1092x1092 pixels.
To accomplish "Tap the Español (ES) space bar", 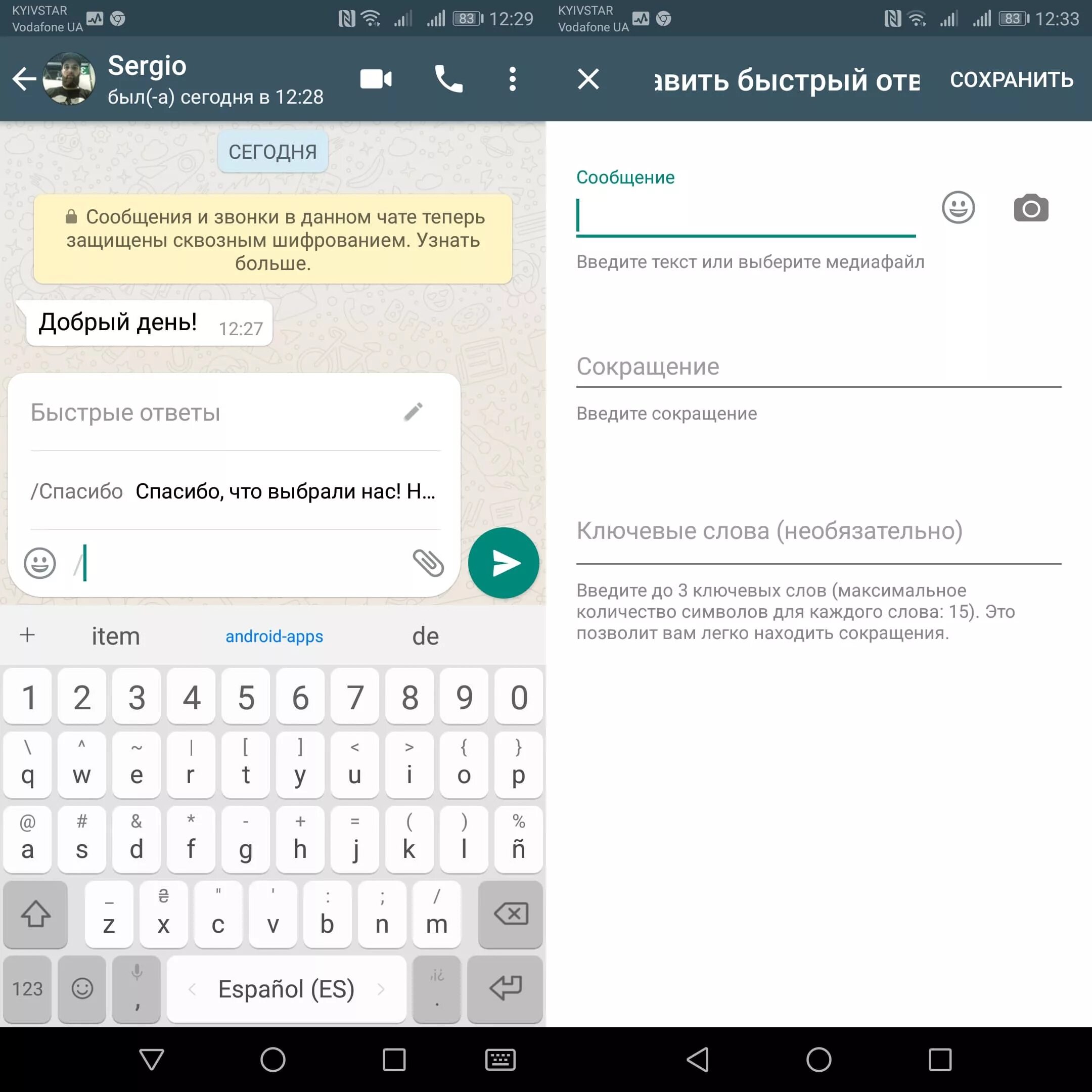I will [x=287, y=989].
